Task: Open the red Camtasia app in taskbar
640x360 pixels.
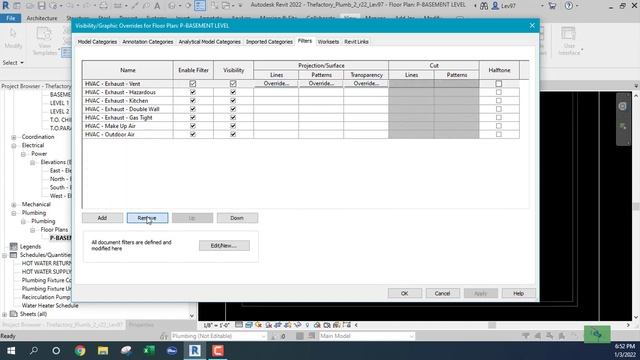Action: pos(218,351)
